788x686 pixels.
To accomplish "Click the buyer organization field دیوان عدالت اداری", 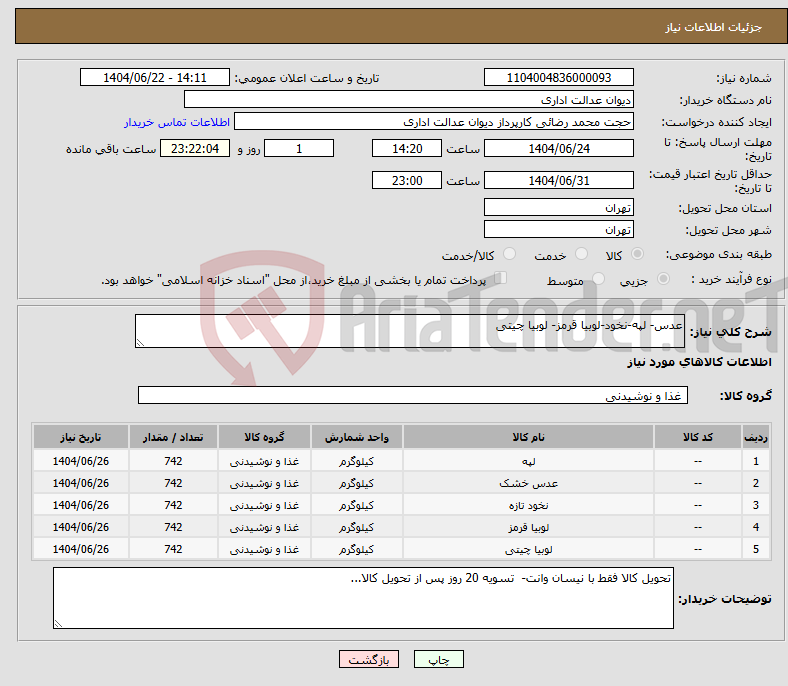I will pos(409,100).
